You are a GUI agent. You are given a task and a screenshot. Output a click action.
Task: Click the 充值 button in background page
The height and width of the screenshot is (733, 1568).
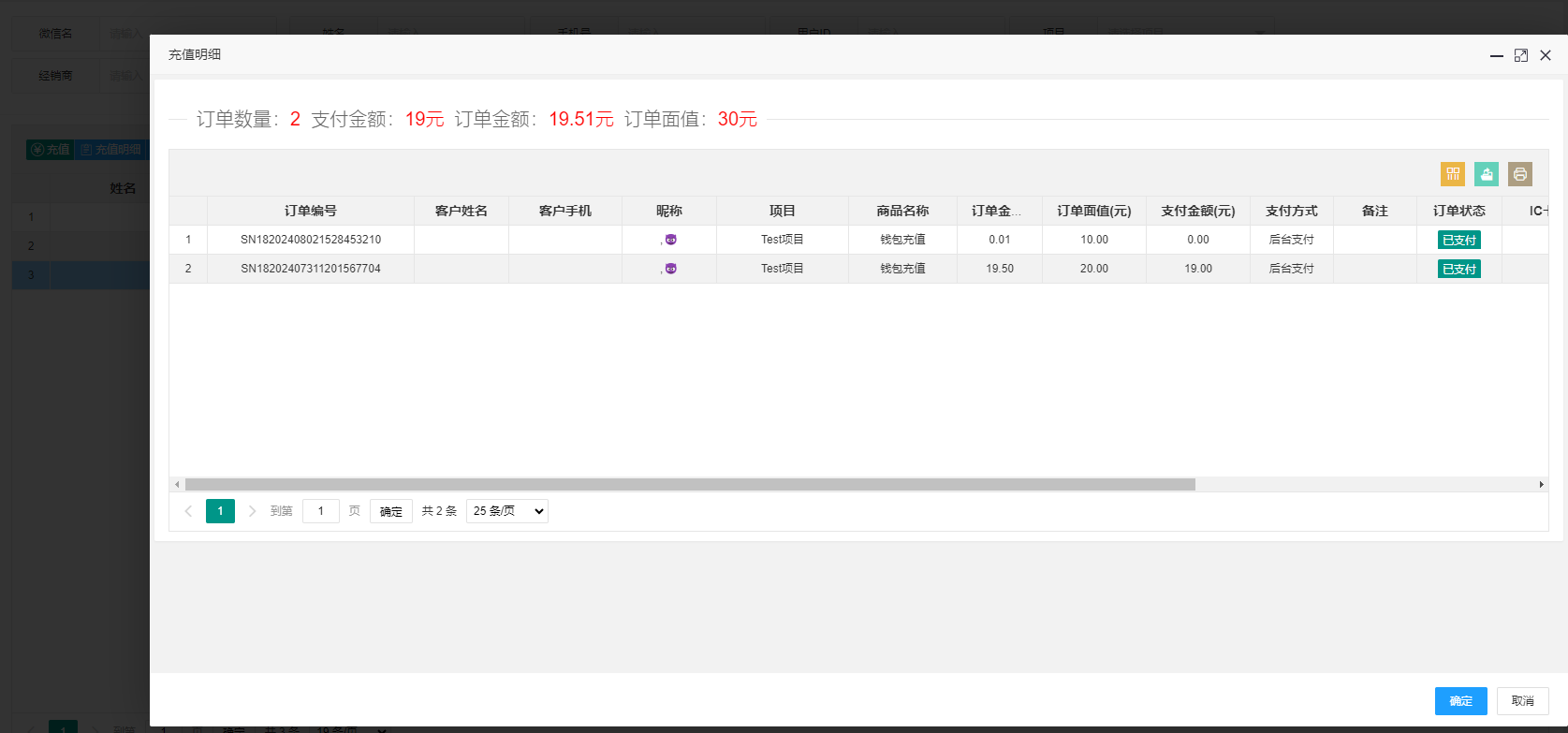[x=50, y=150]
